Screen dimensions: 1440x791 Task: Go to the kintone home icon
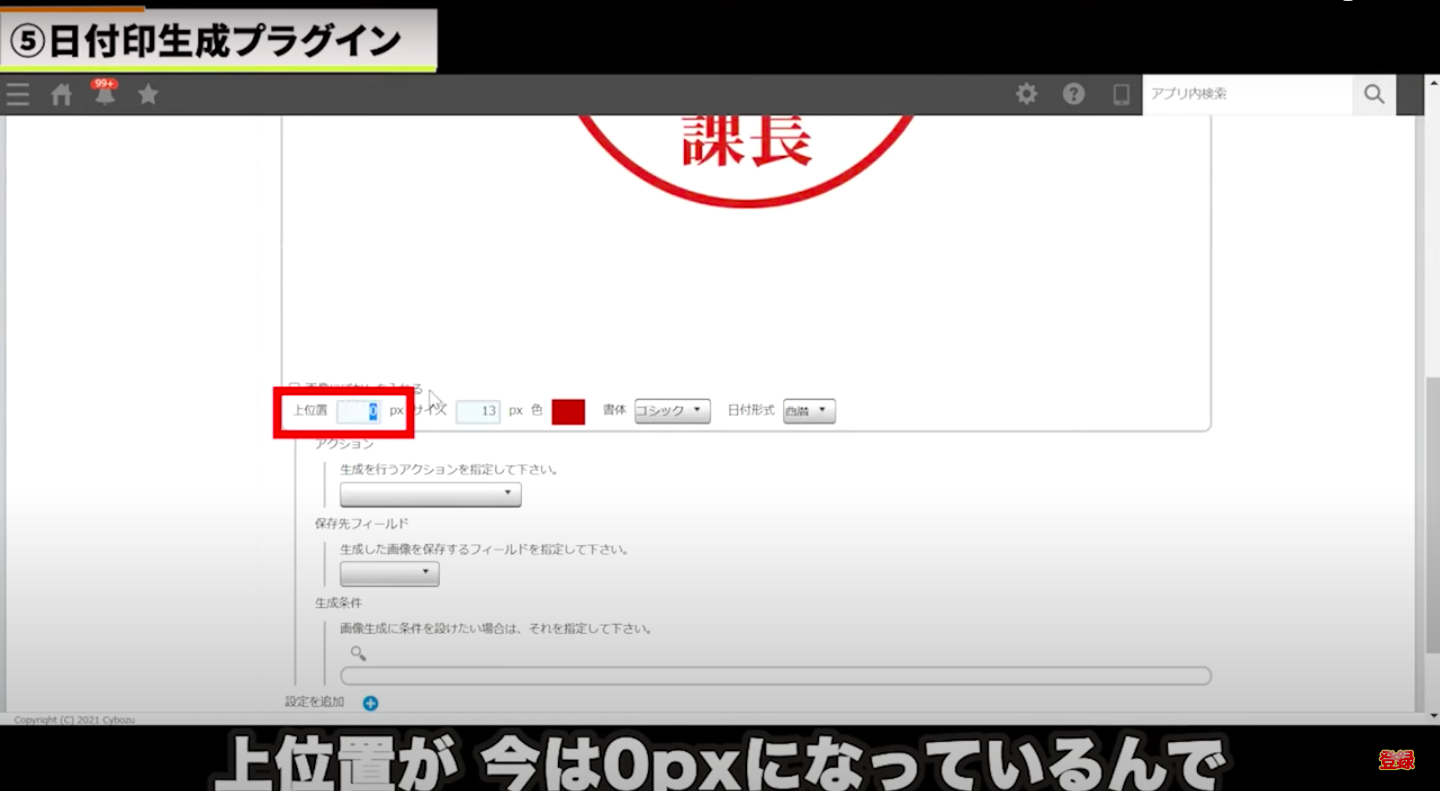point(62,95)
